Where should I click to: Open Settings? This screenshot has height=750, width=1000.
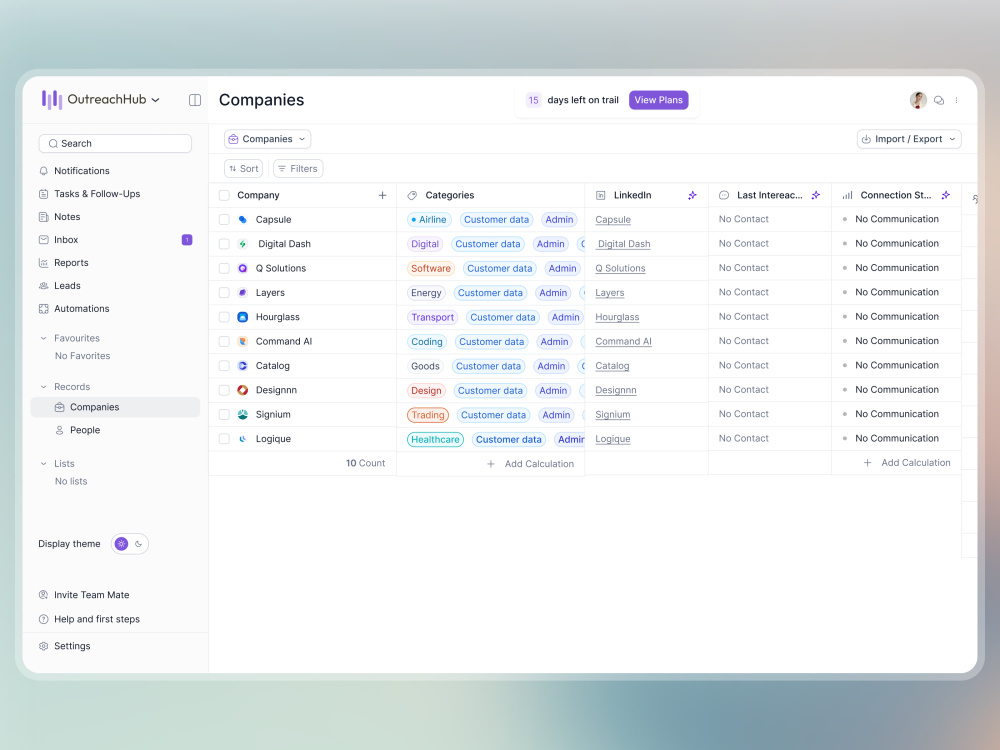click(64, 646)
